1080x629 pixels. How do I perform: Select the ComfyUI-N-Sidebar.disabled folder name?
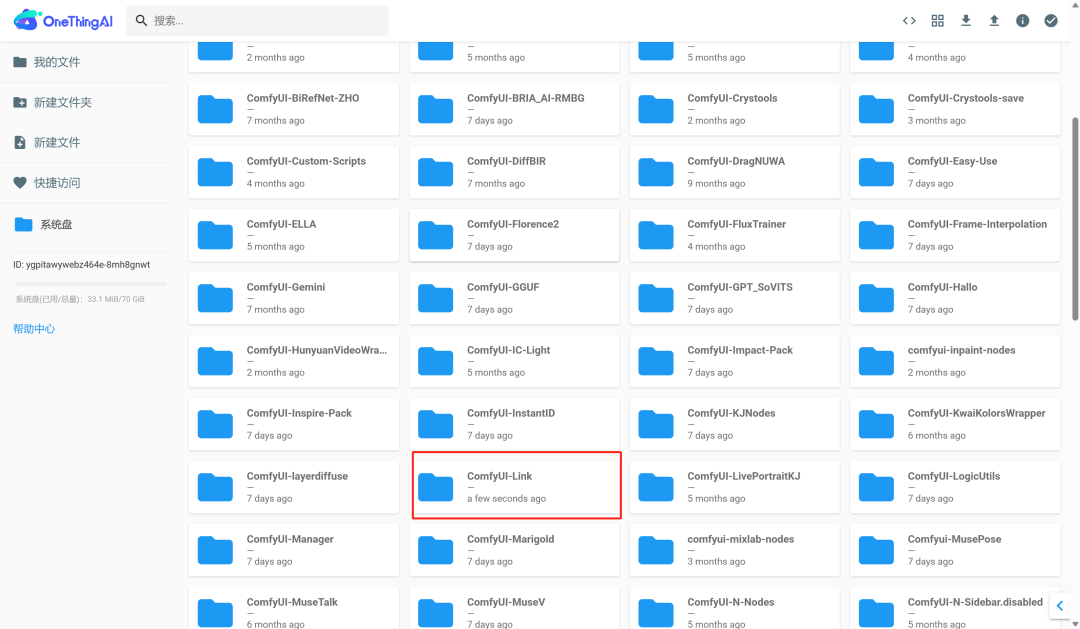tap(975, 602)
